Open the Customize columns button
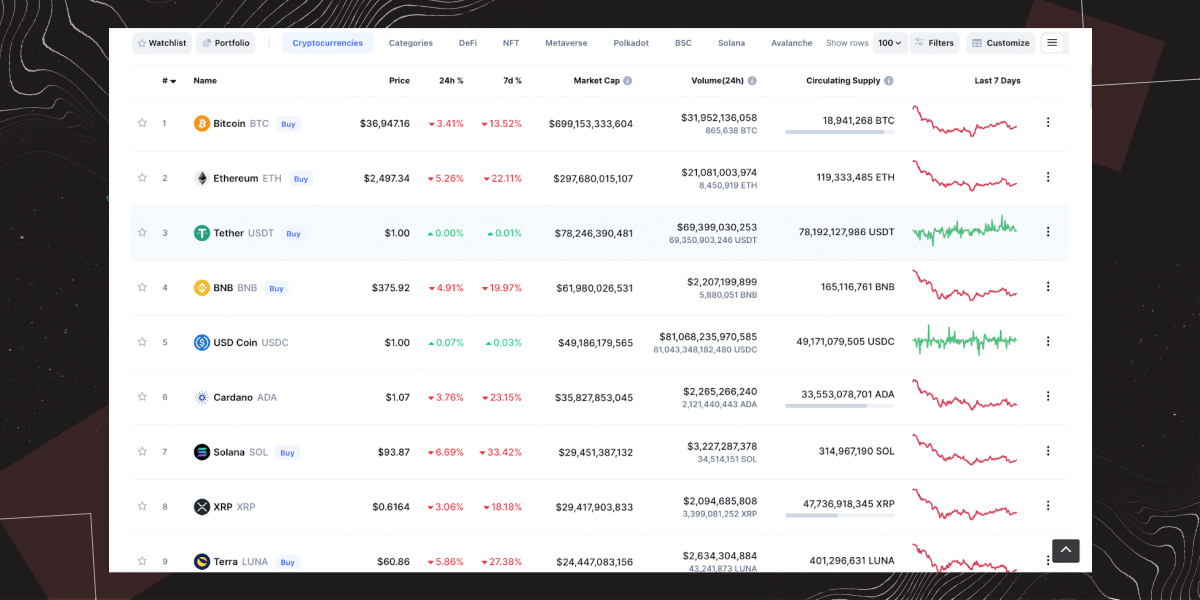This screenshot has height=600, width=1200. pyautogui.click(x=1001, y=43)
